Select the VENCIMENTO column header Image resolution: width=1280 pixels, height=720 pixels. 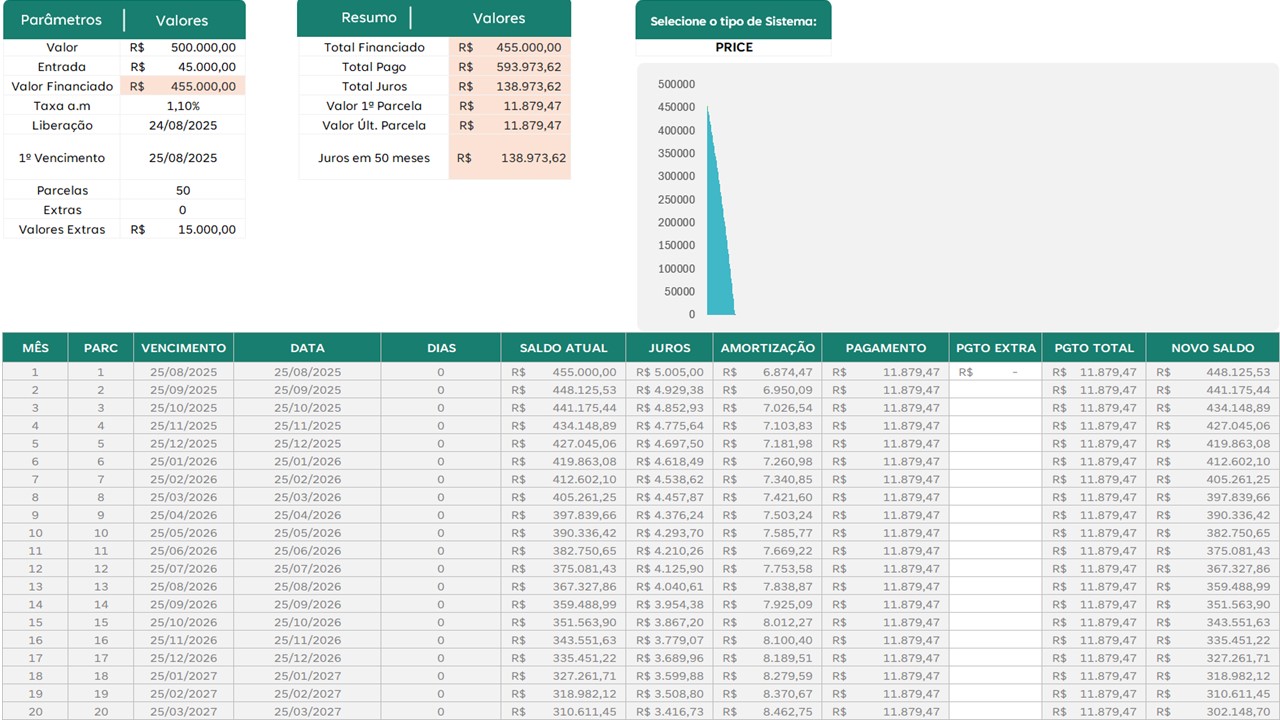point(183,348)
